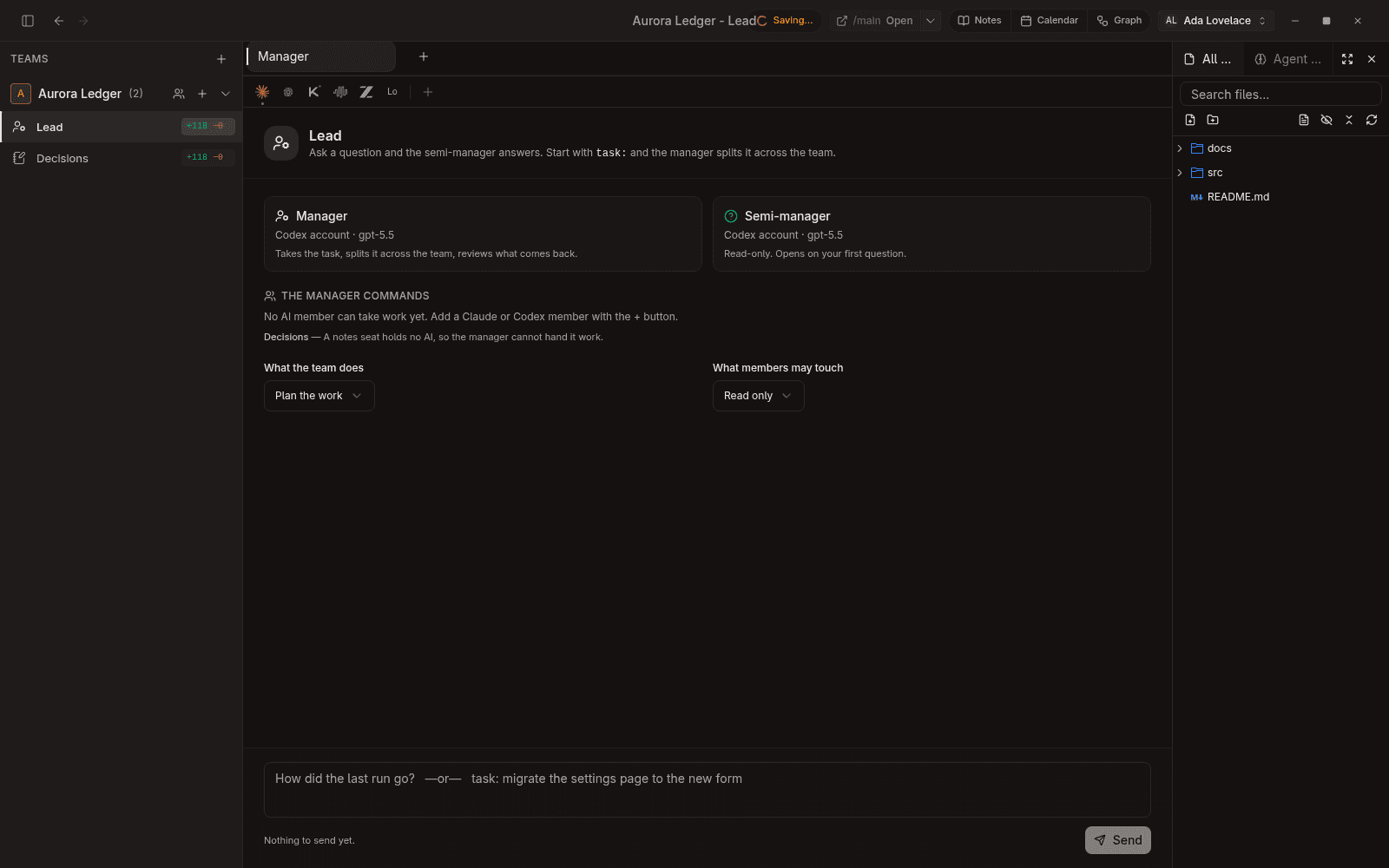The width and height of the screenshot is (1389, 868).
Task: Add member to Aurora Ledger with plus
Action: [202, 94]
